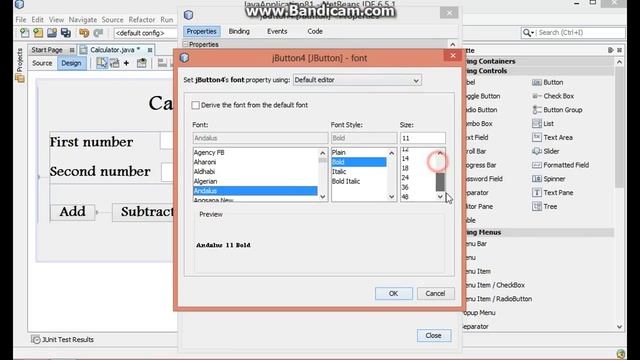Select the Subtract button in the design form
The height and width of the screenshot is (360, 640).
tap(144, 212)
